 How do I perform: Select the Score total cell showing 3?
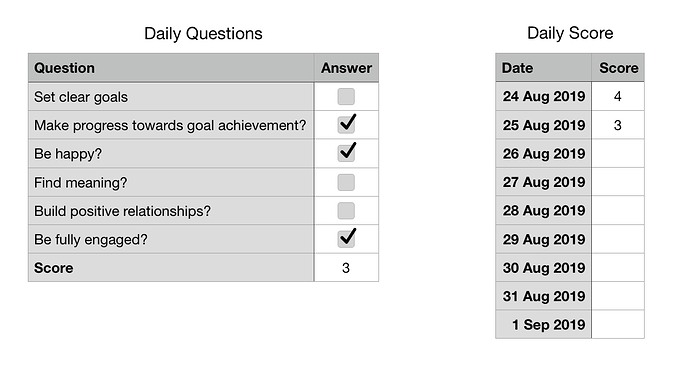click(x=346, y=268)
